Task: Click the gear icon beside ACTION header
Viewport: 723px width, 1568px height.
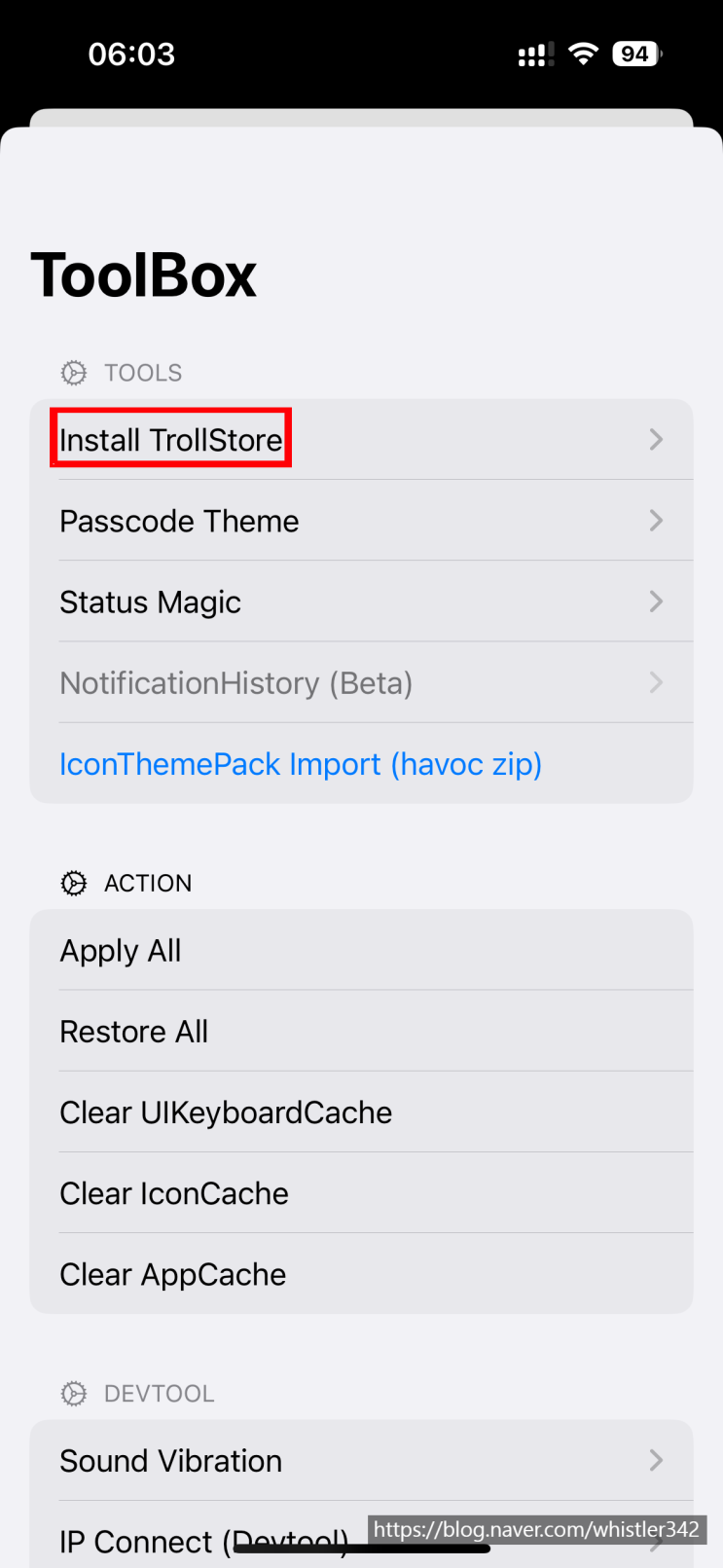Action: [73, 883]
